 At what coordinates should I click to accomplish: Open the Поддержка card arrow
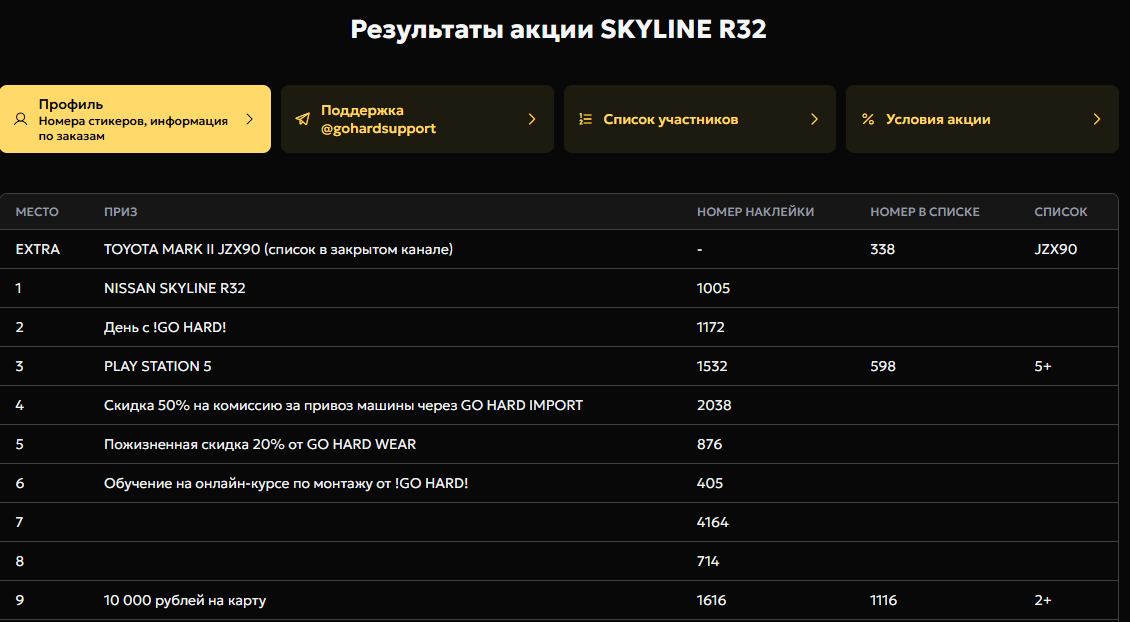[x=532, y=119]
